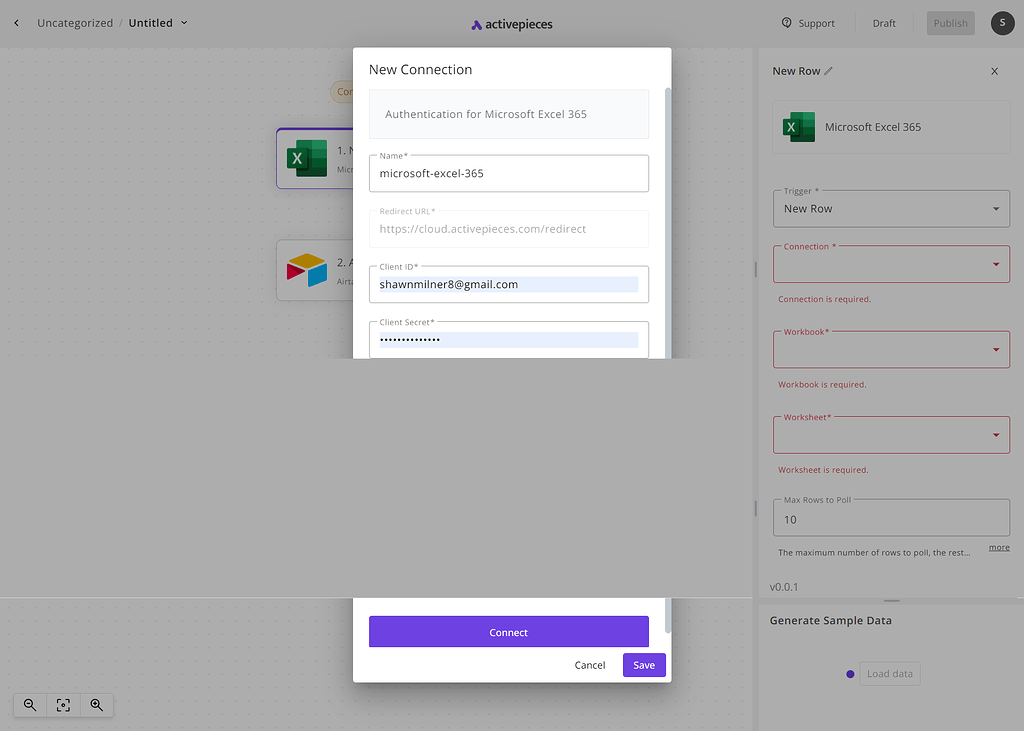This screenshot has width=1024, height=731.
Task: Click the back arrow icon
Action: pos(16,23)
